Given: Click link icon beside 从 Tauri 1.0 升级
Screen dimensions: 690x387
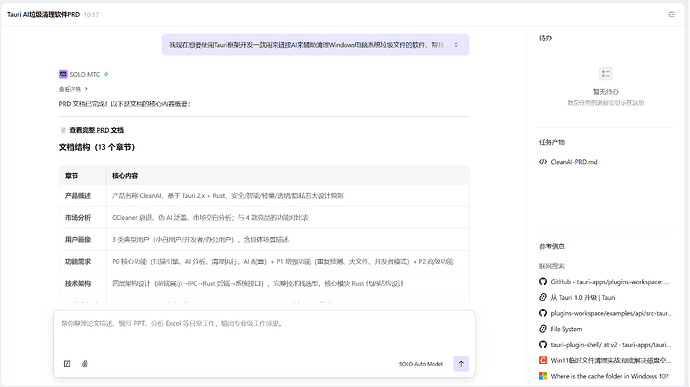Looking at the screenshot, I should tap(543, 298).
